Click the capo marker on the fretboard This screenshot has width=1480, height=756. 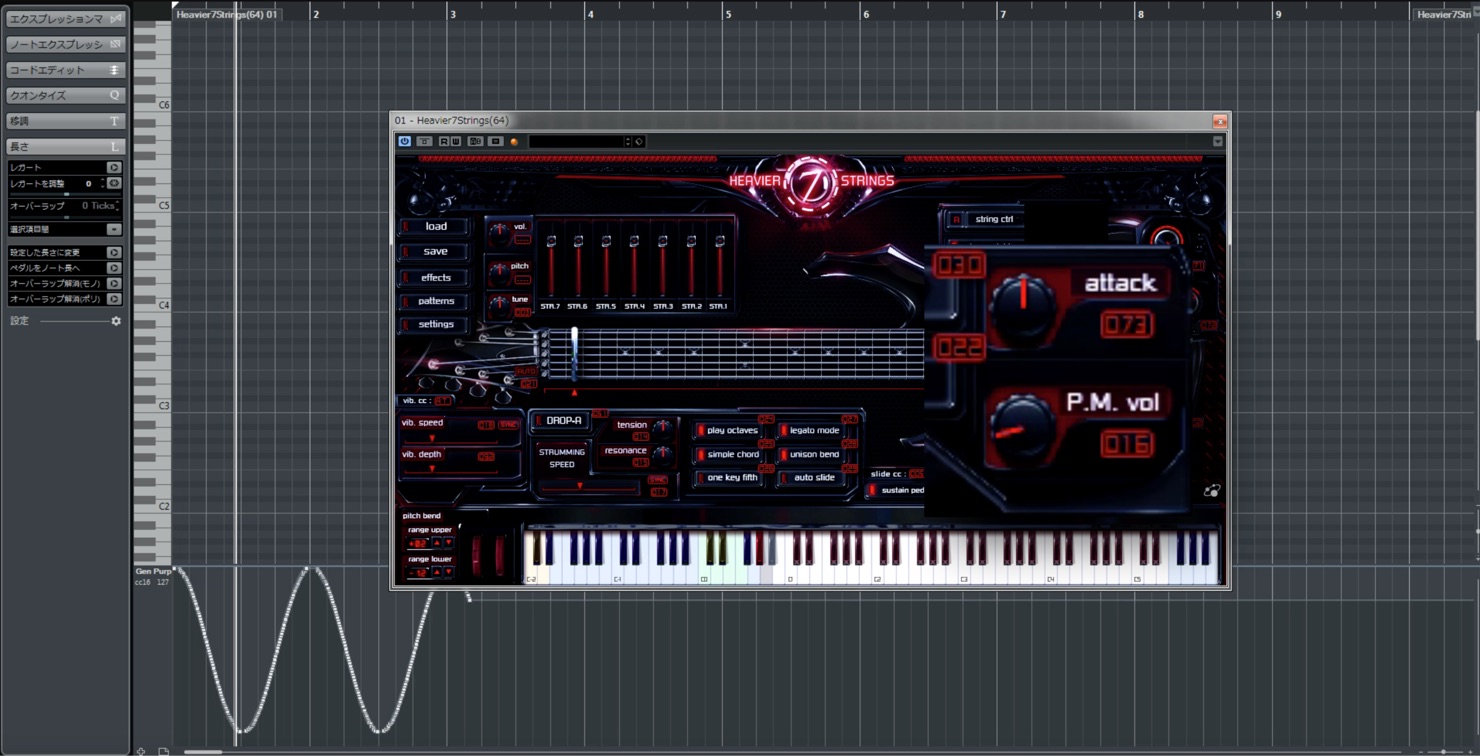(574, 354)
